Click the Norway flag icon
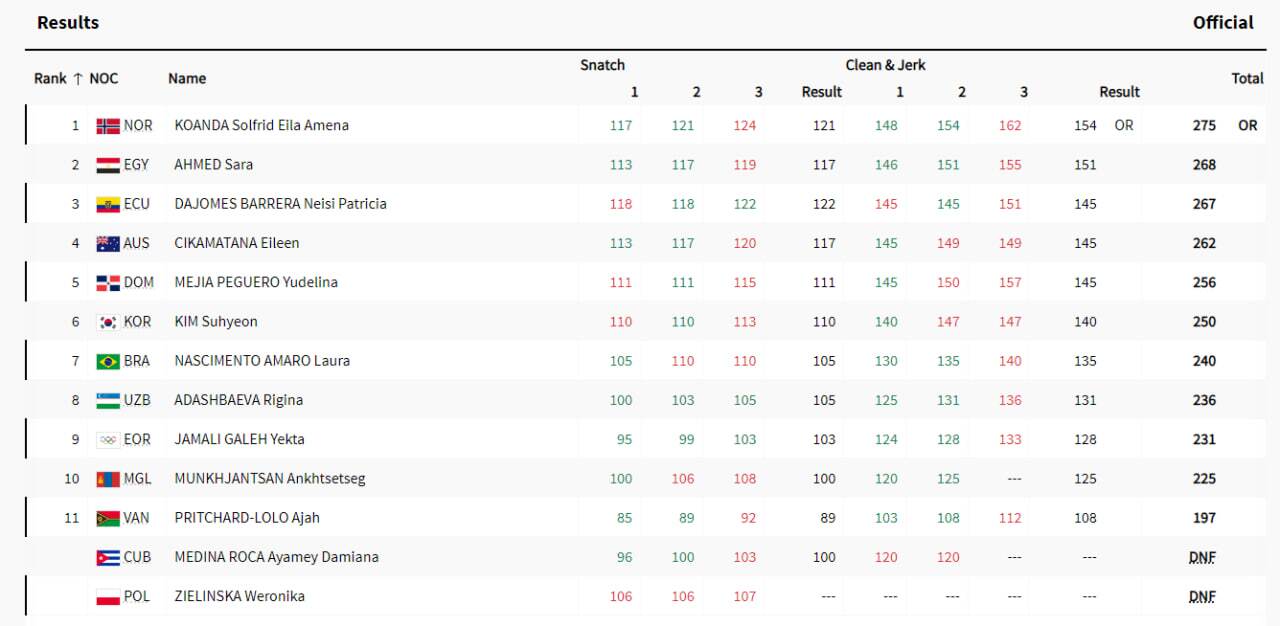Image resolution: width=1280 pixels, height=626 pixels. point(108,126)
